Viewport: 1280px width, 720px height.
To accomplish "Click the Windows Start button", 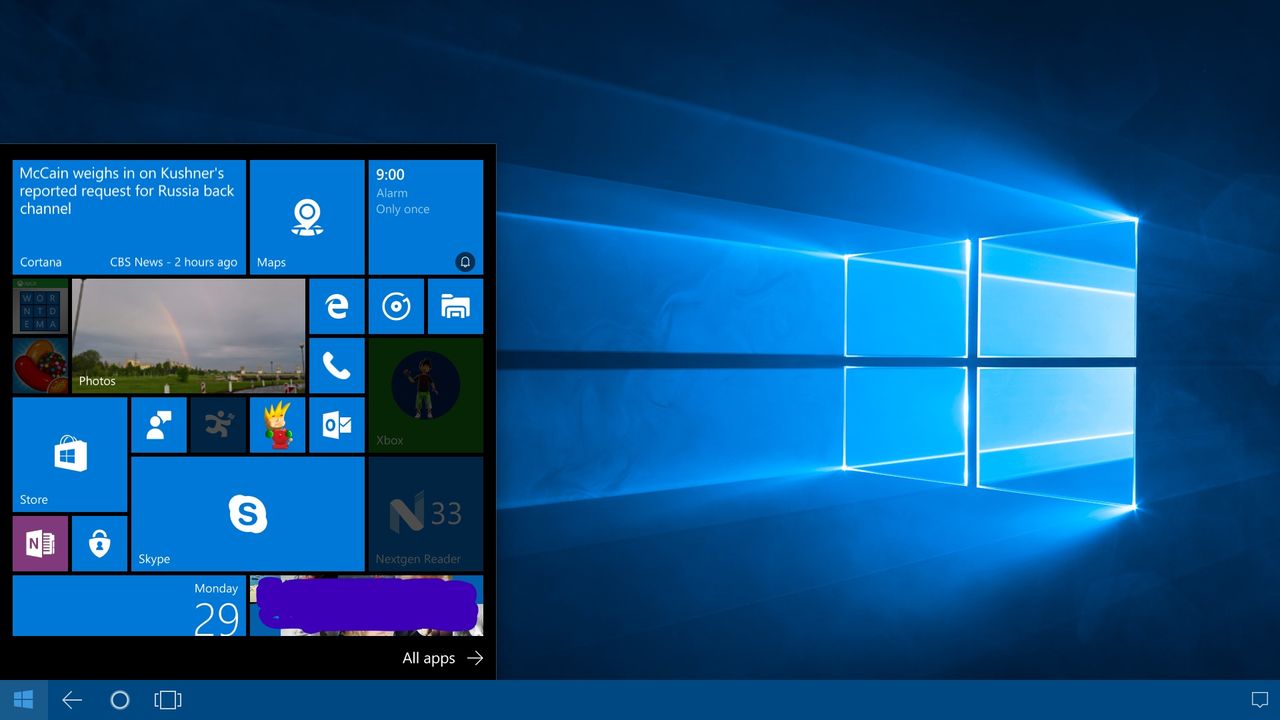I will pyautogui.click(x=24, y=700).
